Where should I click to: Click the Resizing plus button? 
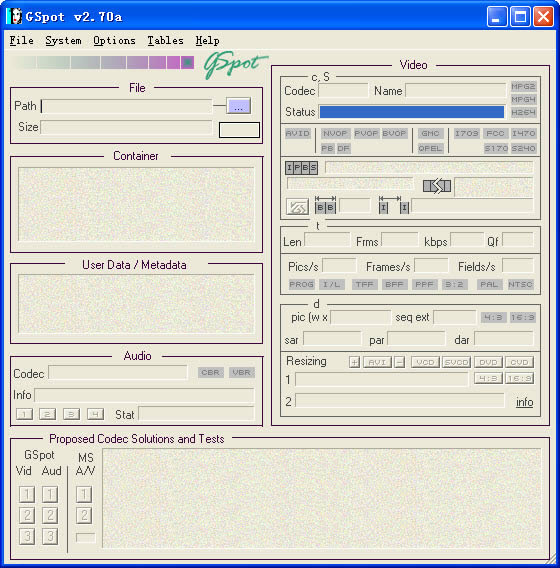pos(355,362)
